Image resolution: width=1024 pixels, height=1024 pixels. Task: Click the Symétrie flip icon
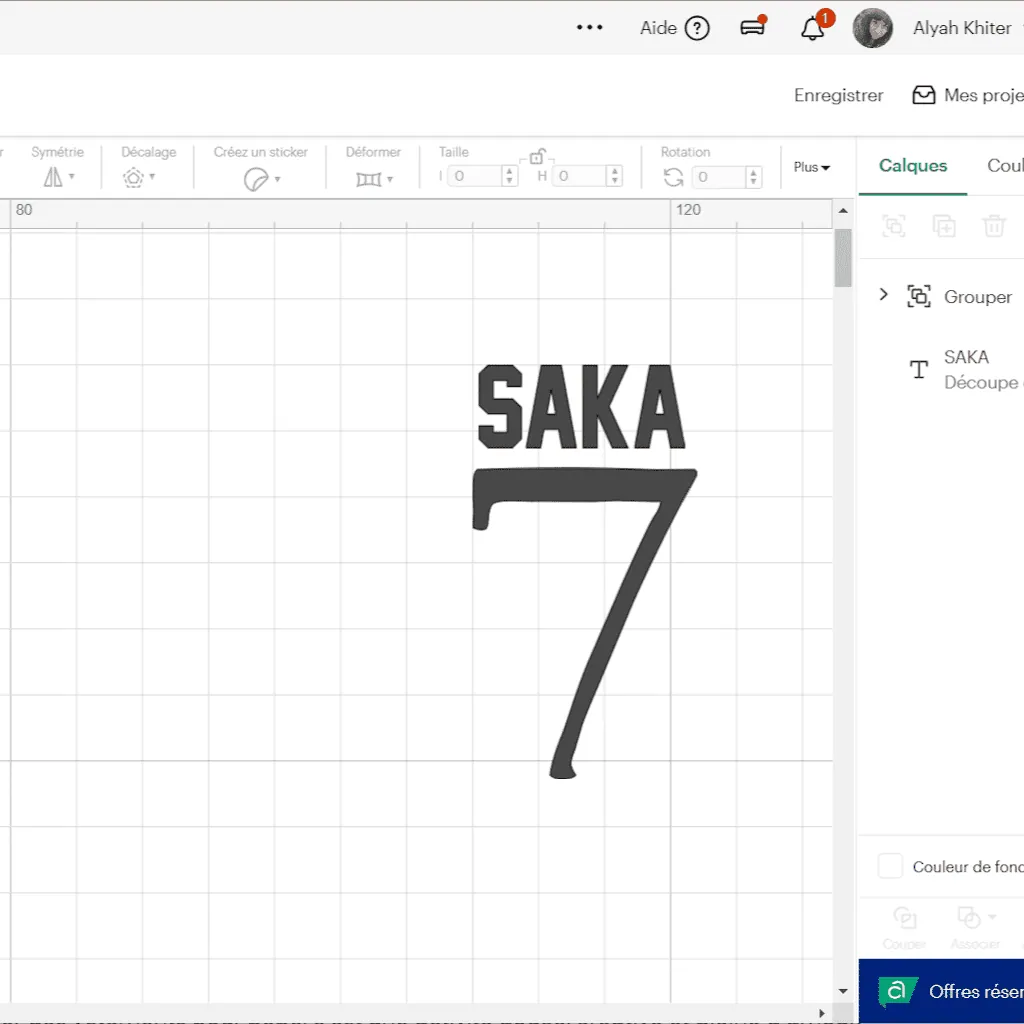tap(53, 177)
